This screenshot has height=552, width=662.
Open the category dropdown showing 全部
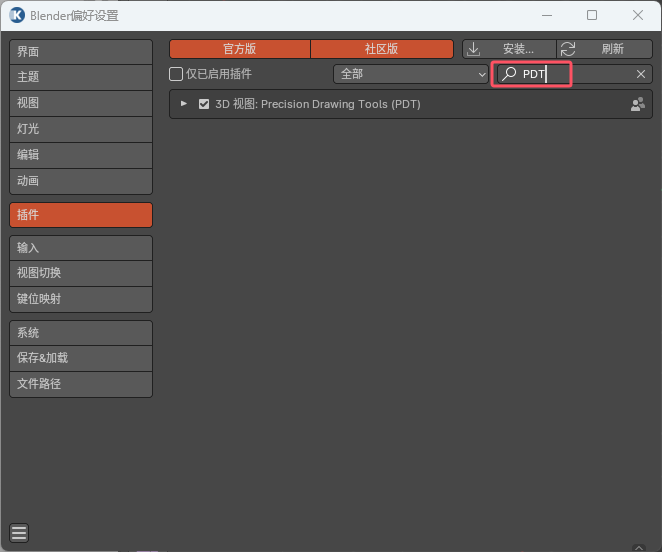coord(410,74)
